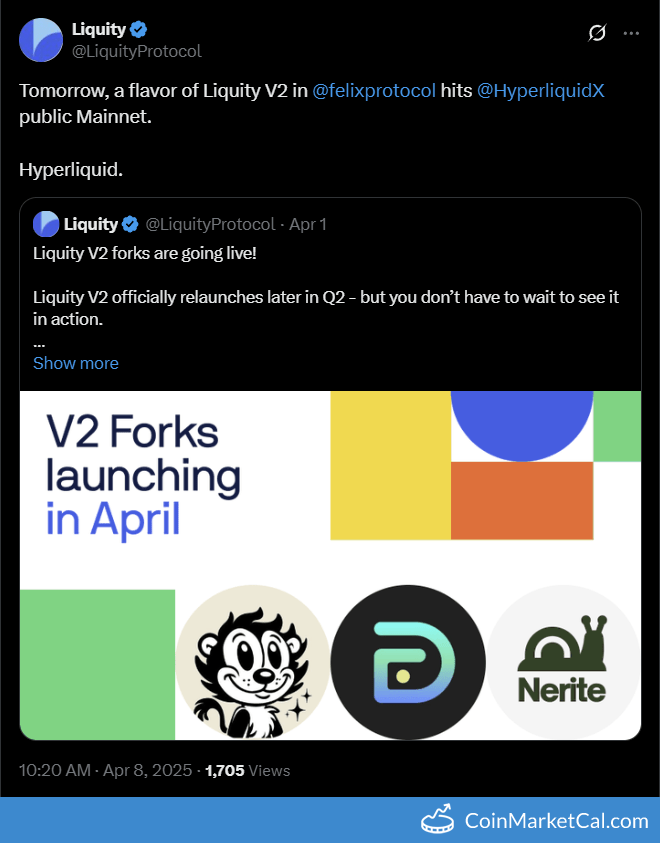Click the Grok slash-circle icon
Viewport: 660px width, 843px height.
[597, 33]
